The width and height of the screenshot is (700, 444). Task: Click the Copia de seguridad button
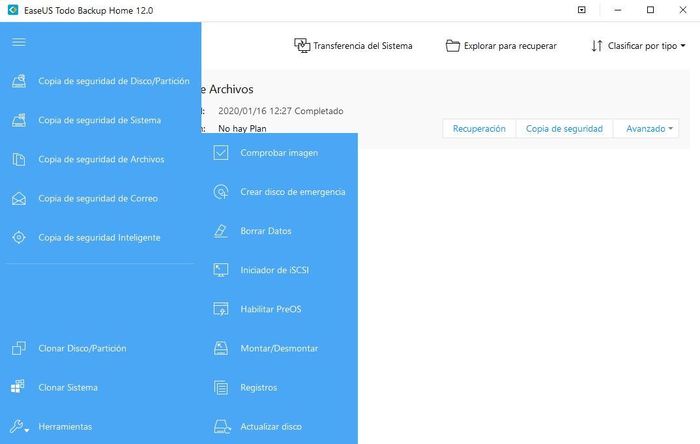click(x=564, y=129)
